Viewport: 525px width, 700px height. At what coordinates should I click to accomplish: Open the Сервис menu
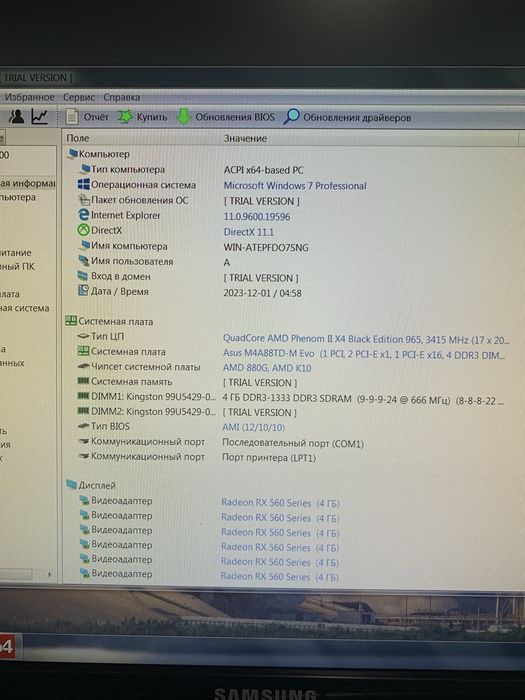[79, 97]
